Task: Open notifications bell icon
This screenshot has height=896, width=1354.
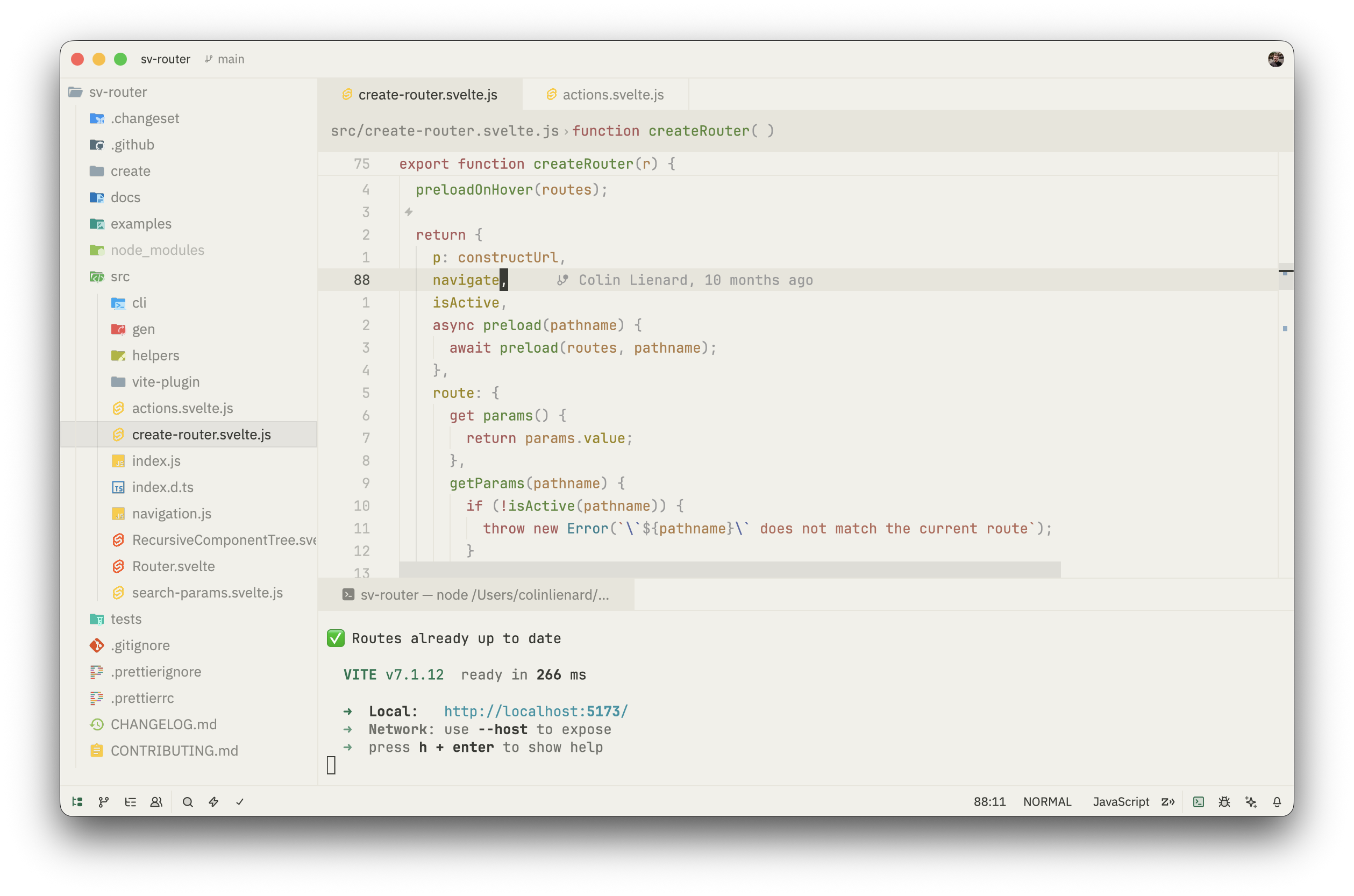Action: tap(1277, 802)
